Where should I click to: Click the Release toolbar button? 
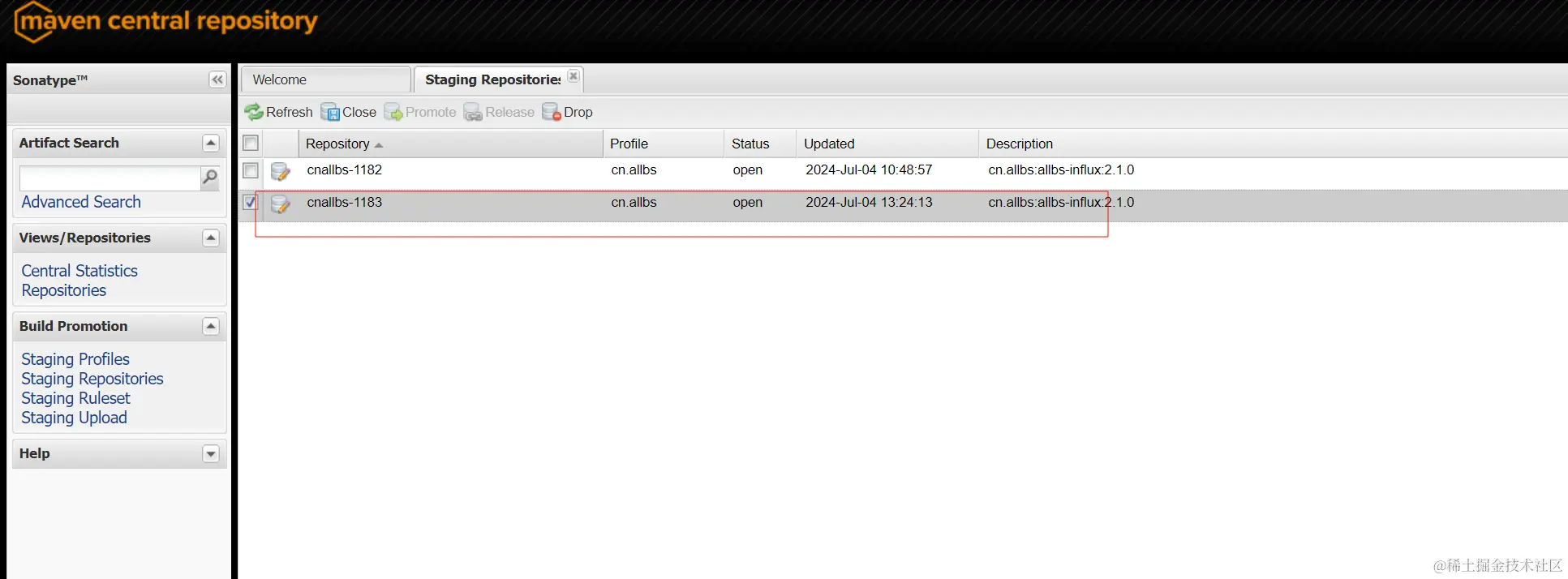pyautogui.click(x=499, y=112)
